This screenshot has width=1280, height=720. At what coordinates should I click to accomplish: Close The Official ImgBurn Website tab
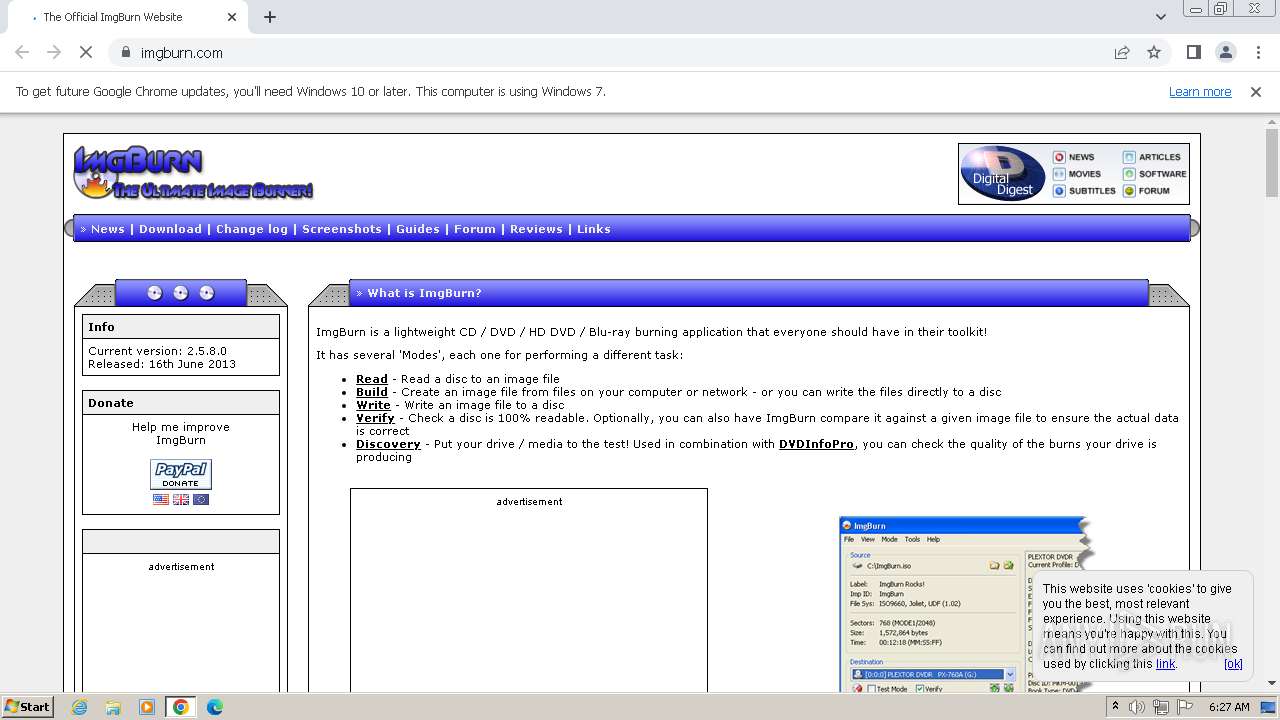pyautogui.click(x=232, y=17)
